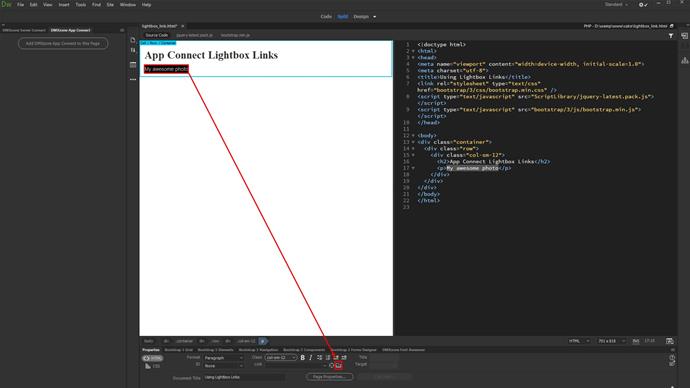Click the left panel options menu icon
The image size is (690, 388).
122,30
